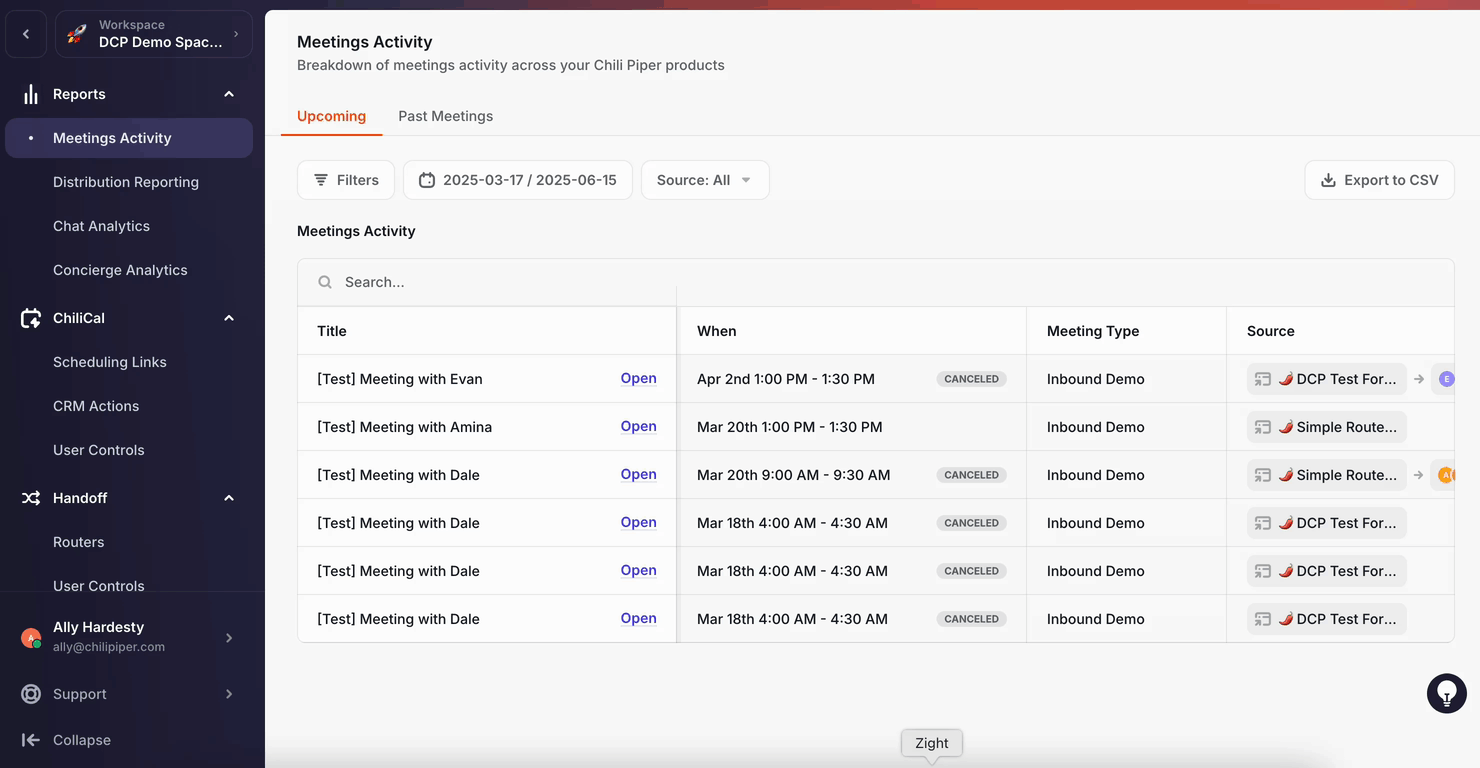Open Concierge Analytics
Screen dimensions: 1480x768
coord(120,270)
